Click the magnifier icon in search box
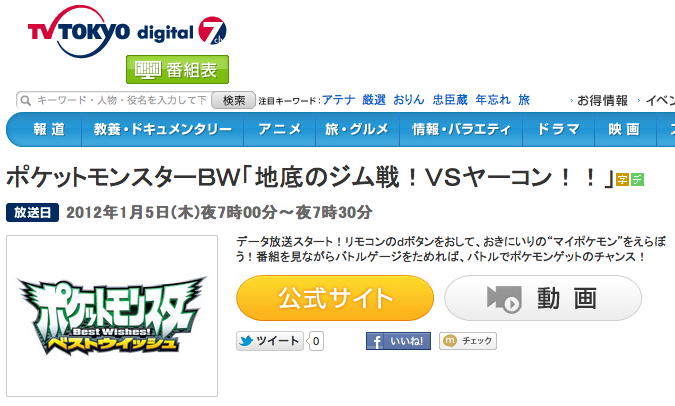 (x=26, y=101)
